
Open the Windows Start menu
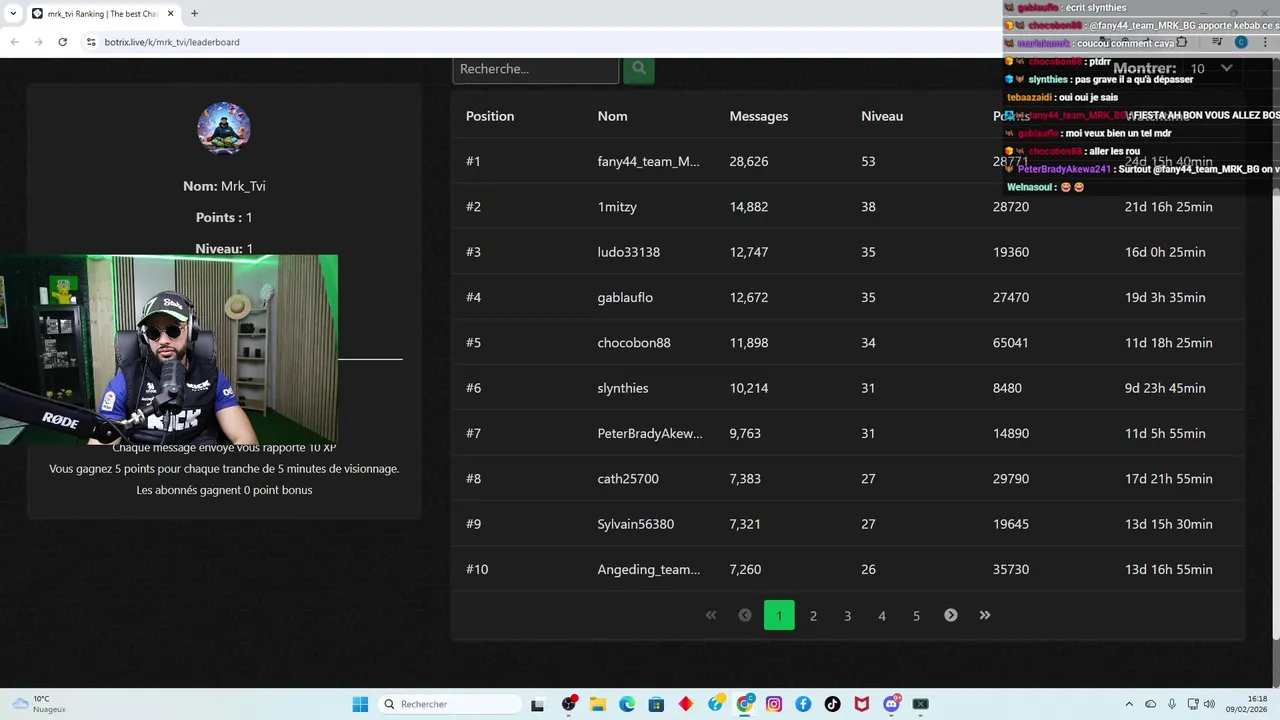360,704
